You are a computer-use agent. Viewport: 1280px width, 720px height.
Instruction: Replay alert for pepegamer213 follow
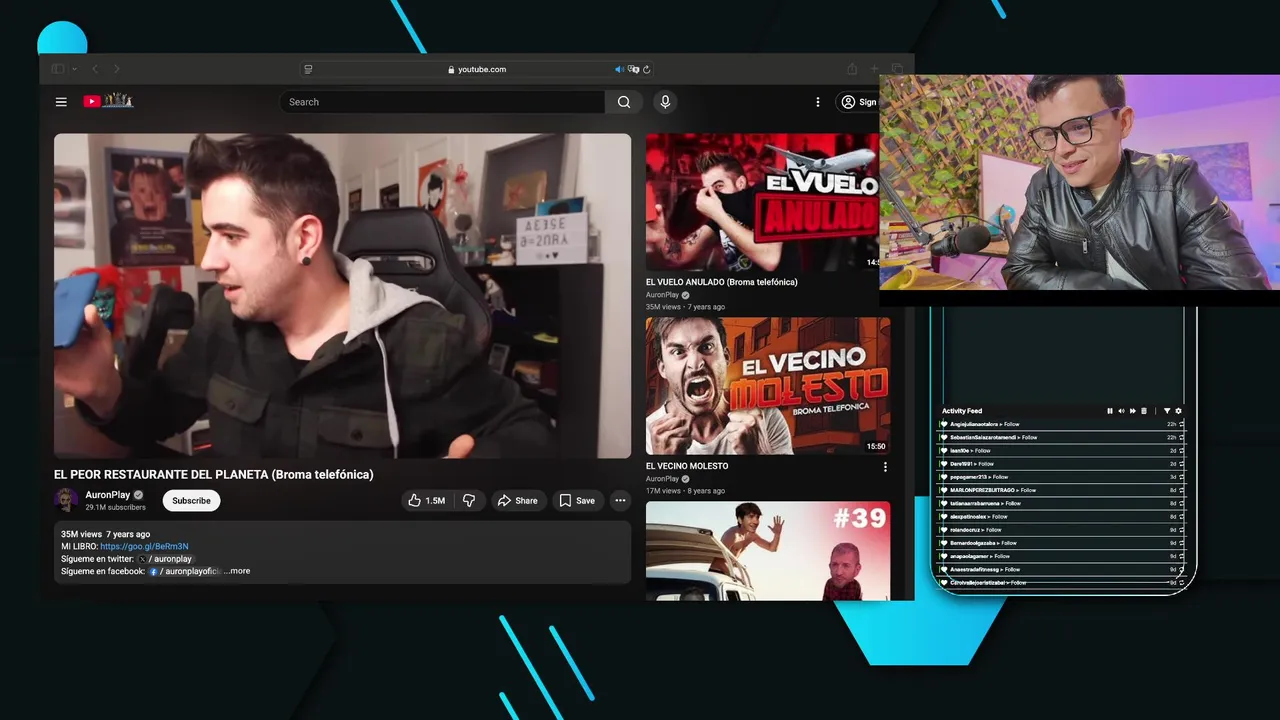(1181, 477)
